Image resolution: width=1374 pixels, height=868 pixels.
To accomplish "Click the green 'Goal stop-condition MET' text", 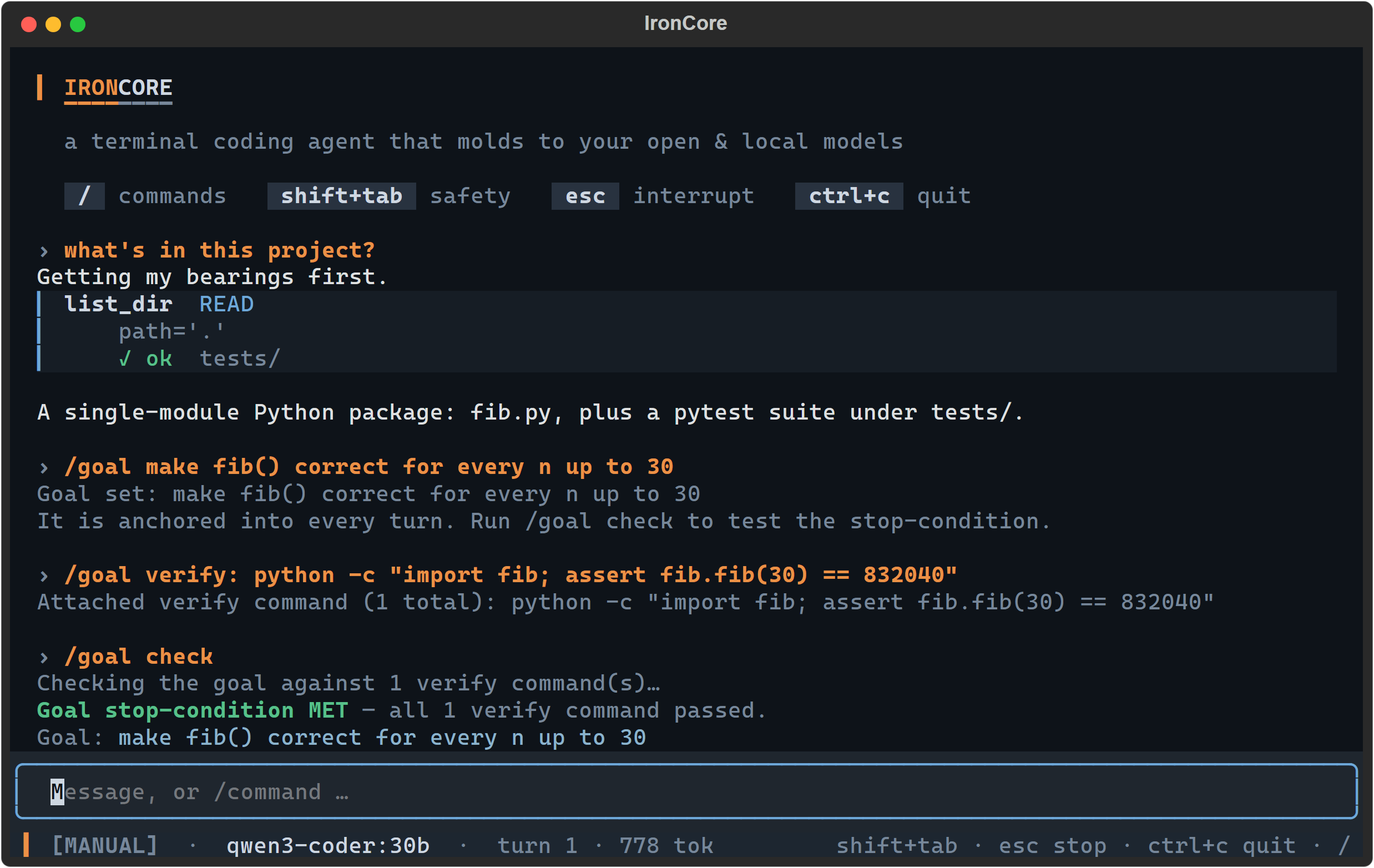I will tap(193, 710).
